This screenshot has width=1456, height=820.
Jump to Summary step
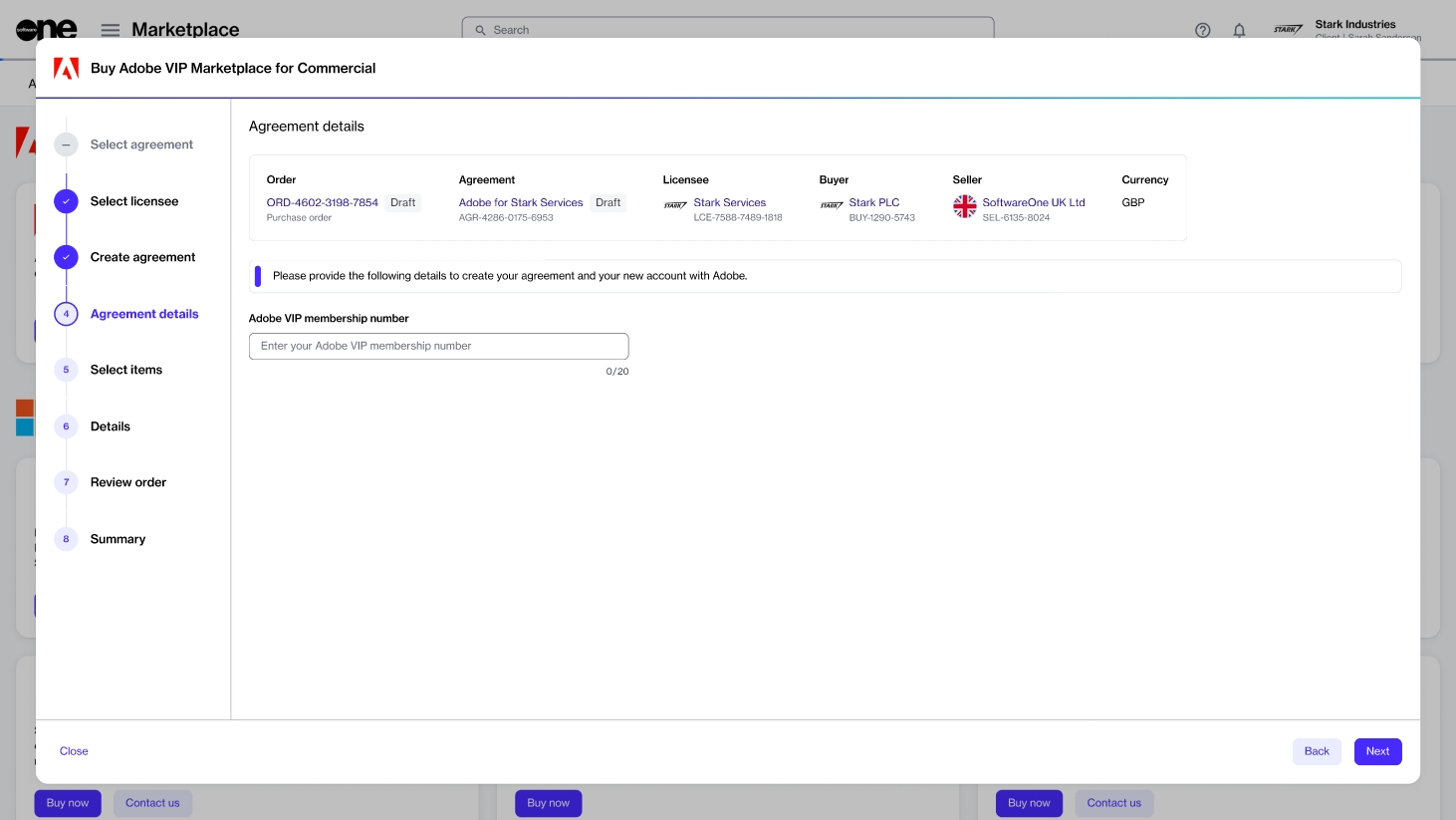coord(118,539)
